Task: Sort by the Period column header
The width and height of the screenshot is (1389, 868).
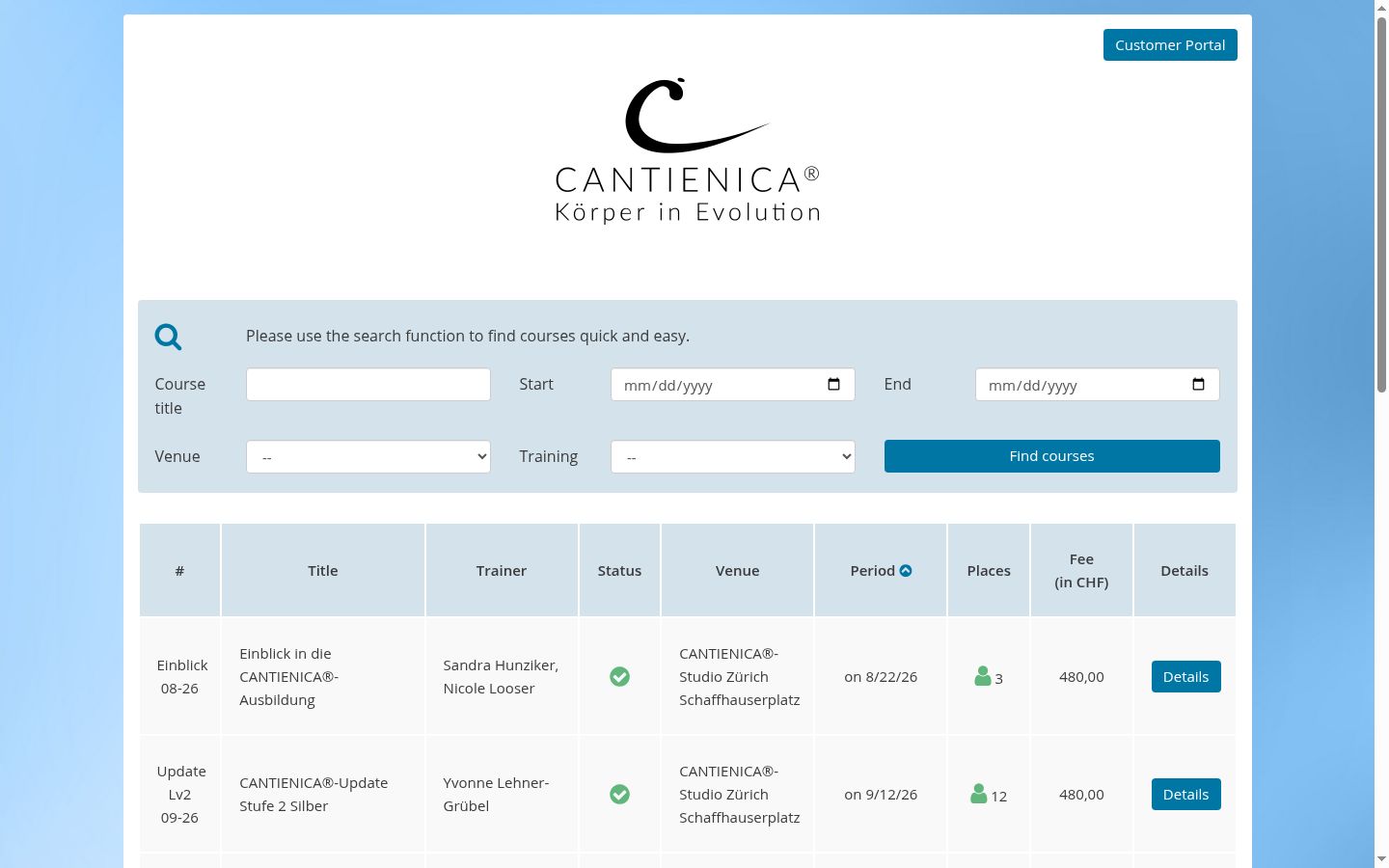Action: point(881,571)
